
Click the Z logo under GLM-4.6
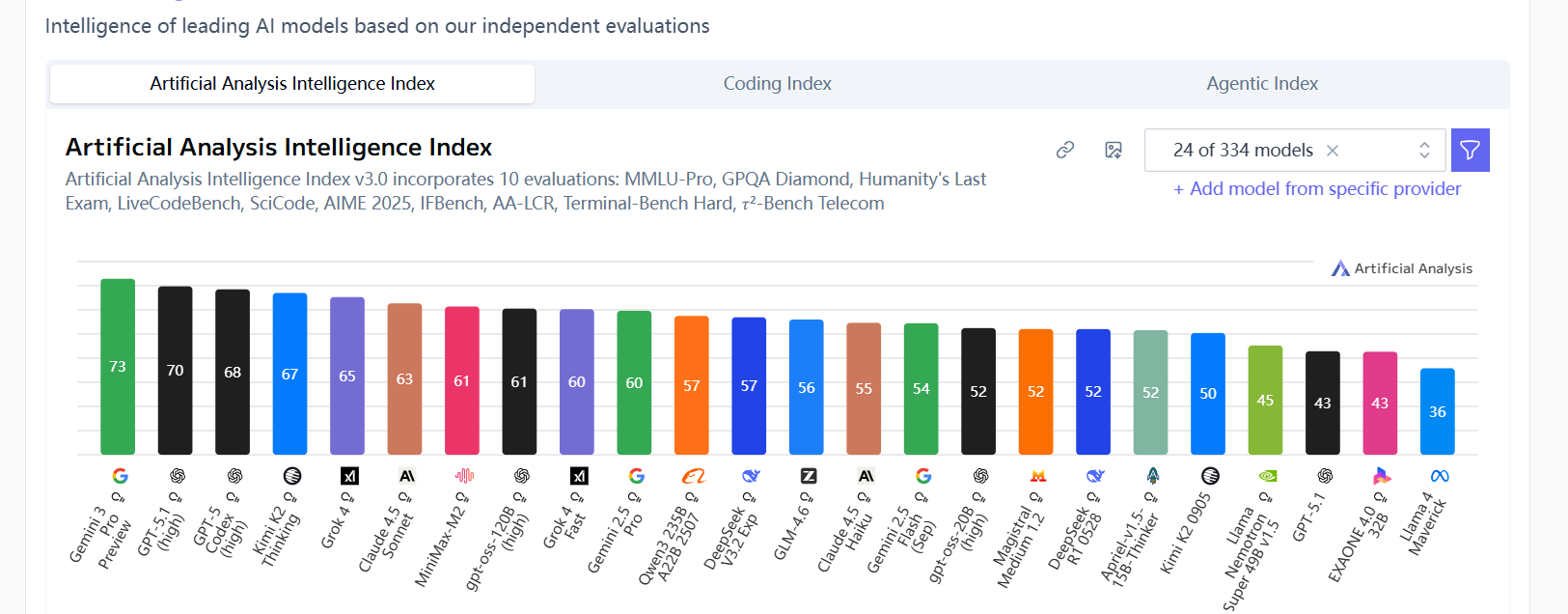(x=809, y=476)
